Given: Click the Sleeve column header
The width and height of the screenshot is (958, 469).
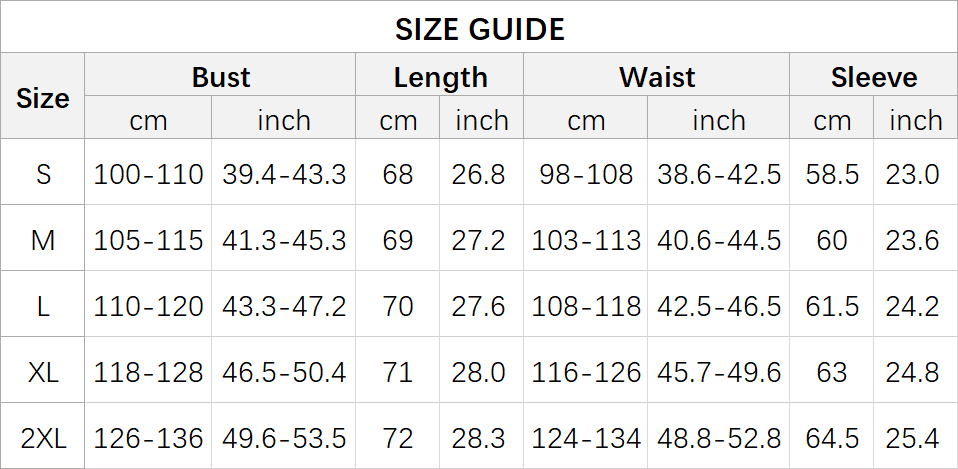Looking at the screenshot, I should click(x=873, y=77).
